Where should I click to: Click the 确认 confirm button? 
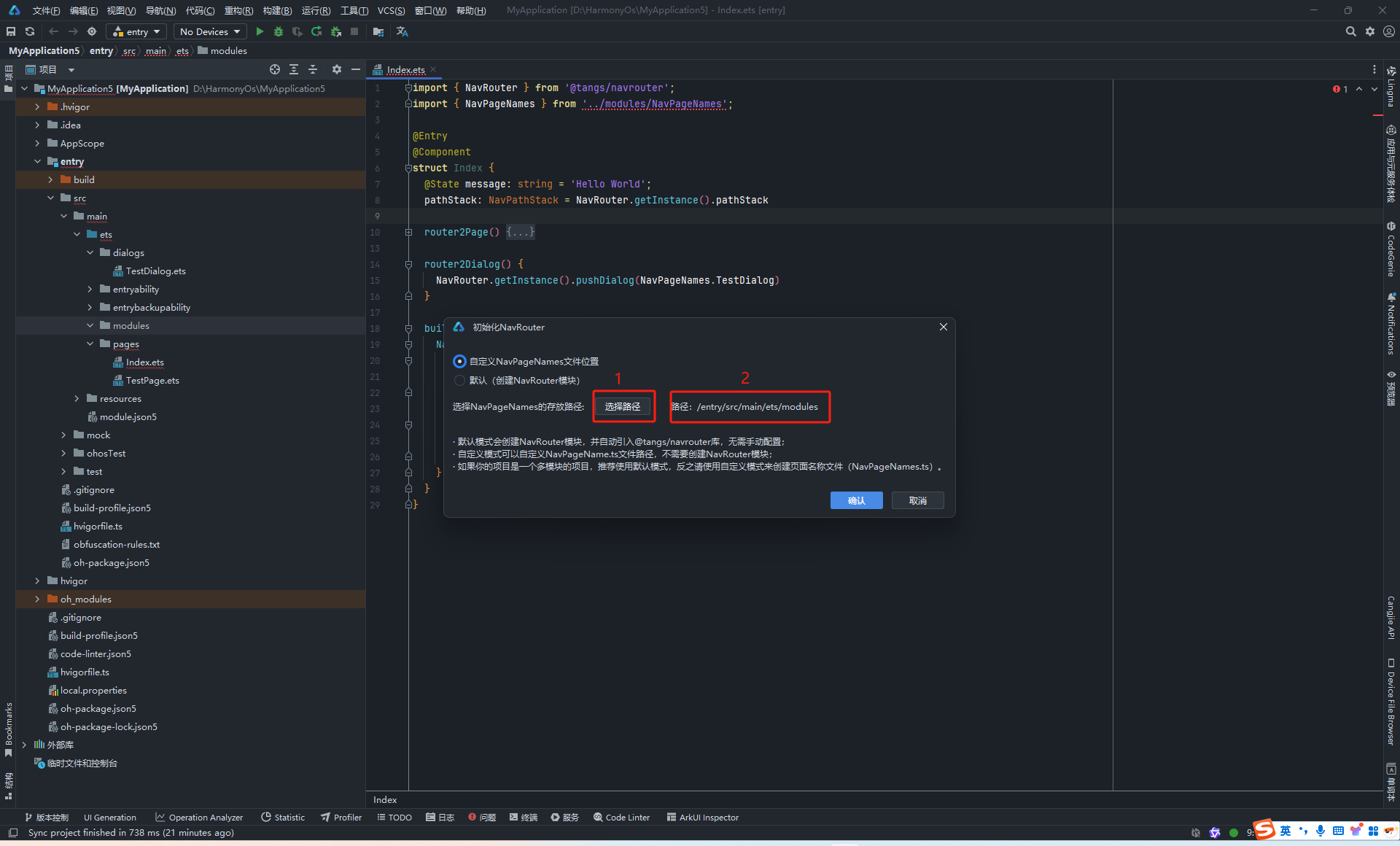click(856, 500)
